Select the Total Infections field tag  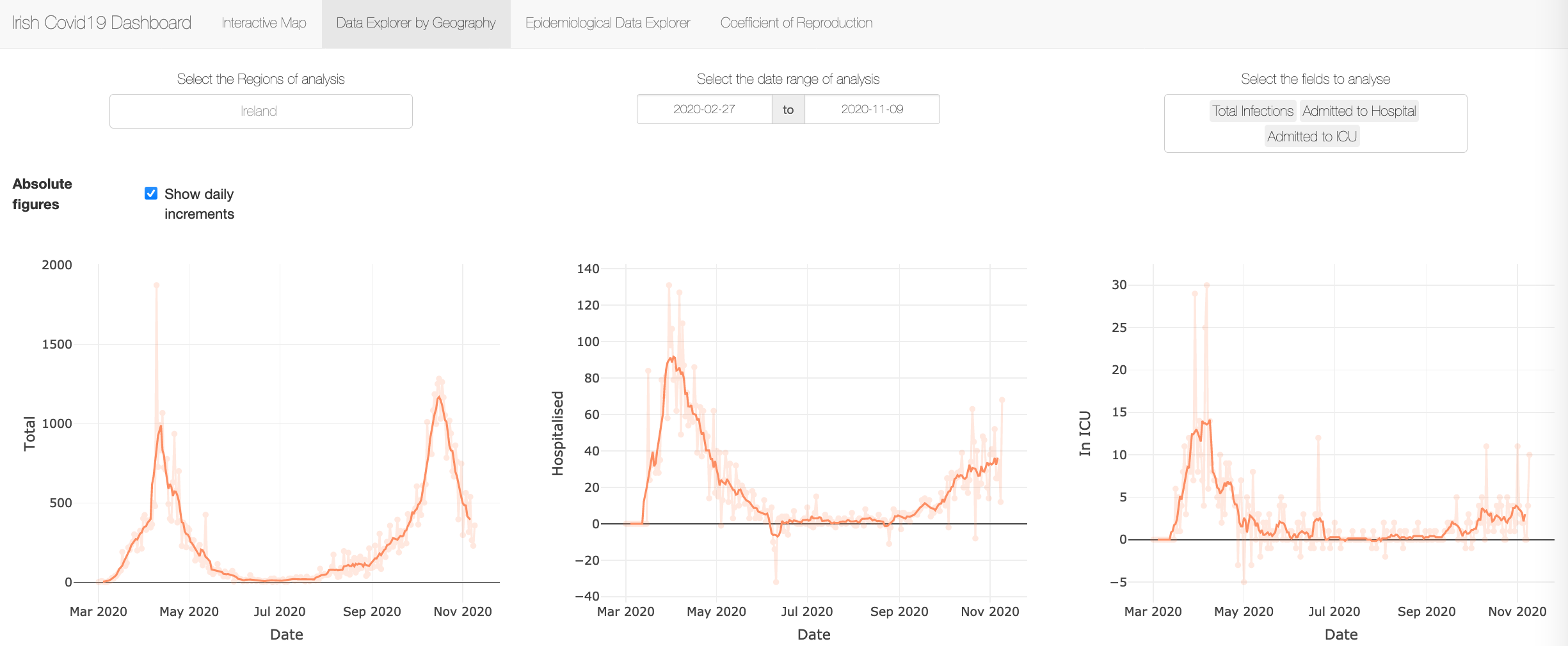point(1252,111)
